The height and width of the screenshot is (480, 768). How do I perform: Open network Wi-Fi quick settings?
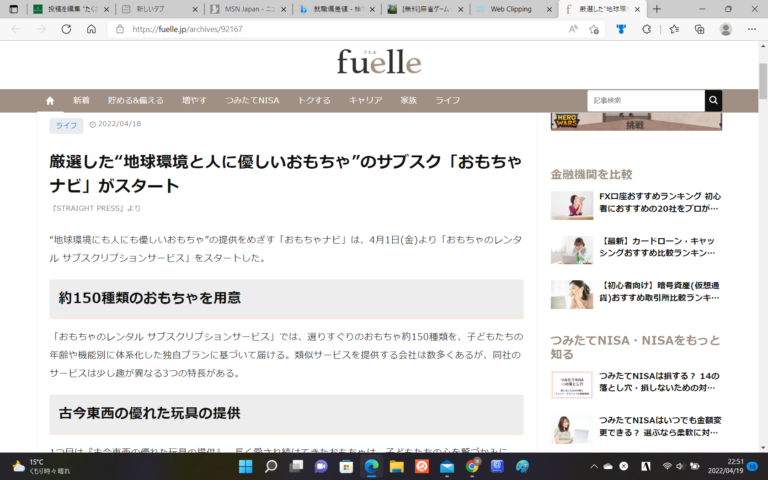667,466
